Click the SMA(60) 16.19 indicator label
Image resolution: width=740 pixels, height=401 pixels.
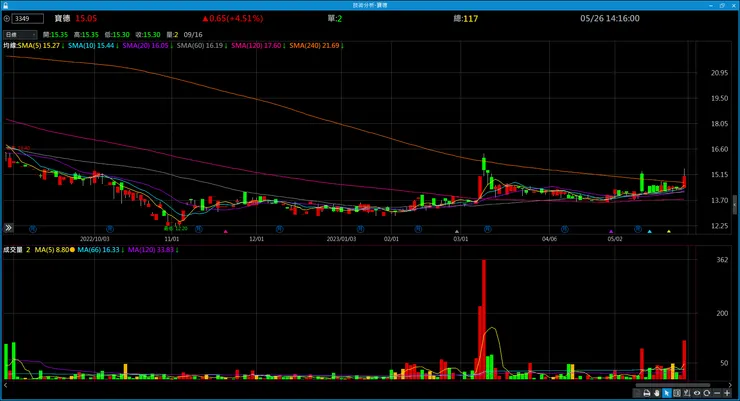point(202,46)
